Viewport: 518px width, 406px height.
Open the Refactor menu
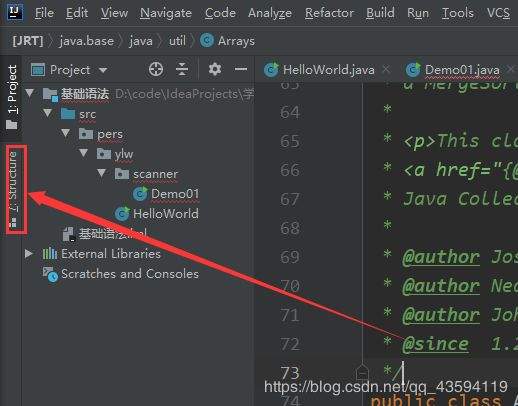click(329, 13)
